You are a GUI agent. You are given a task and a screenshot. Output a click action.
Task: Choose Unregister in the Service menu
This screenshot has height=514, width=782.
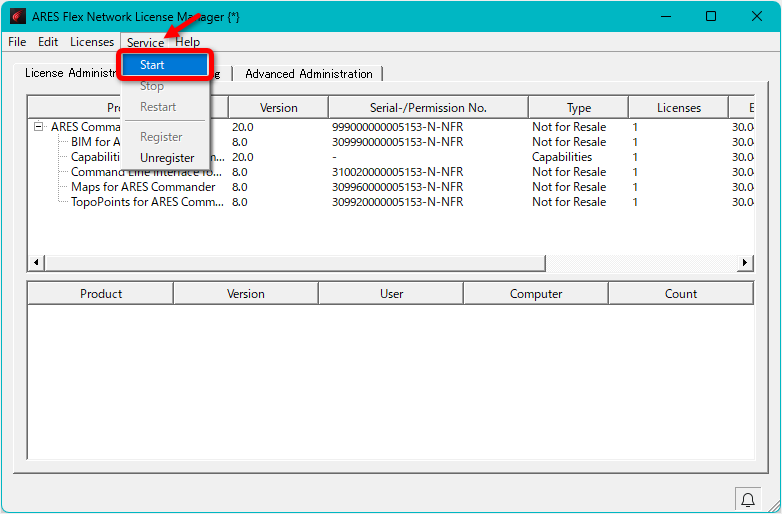click(167, 158)
